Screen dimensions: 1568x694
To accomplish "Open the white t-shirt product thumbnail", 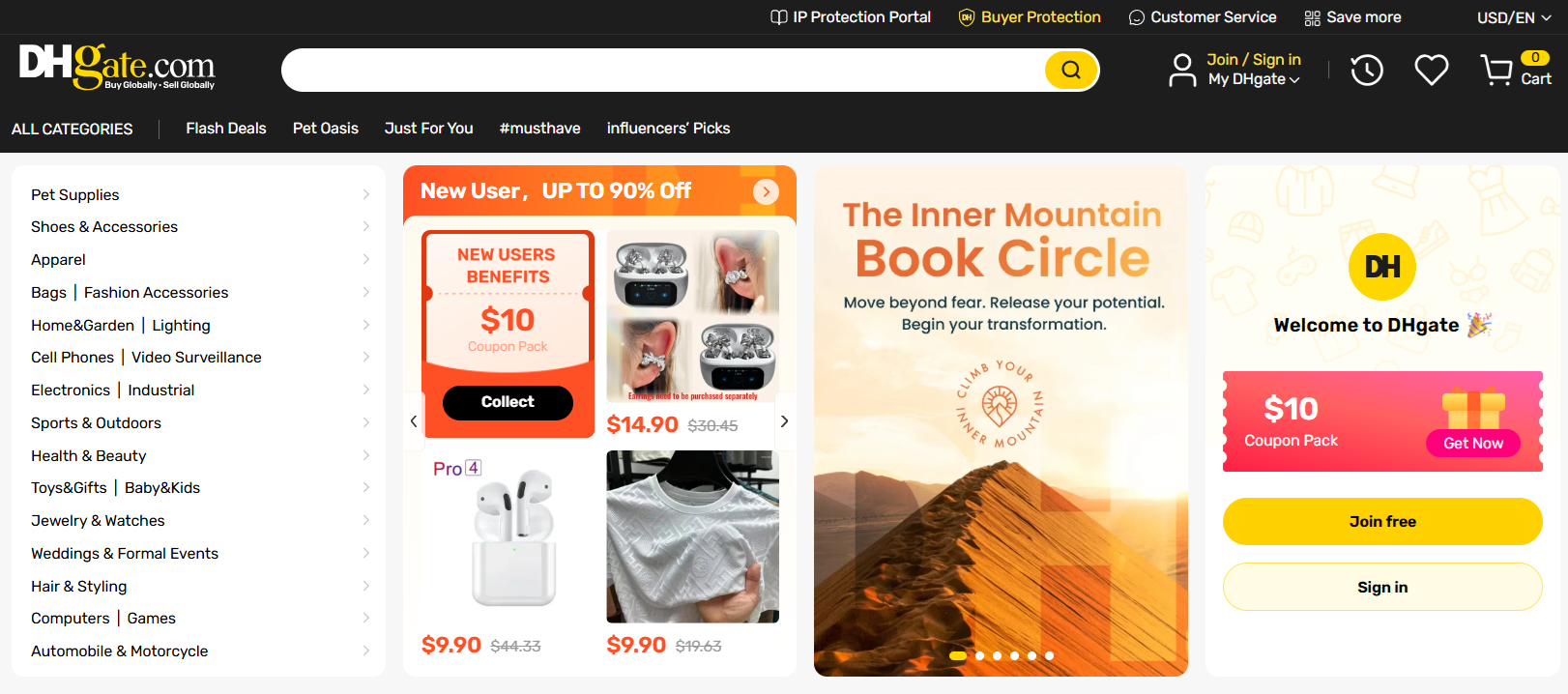I will 692,536.
